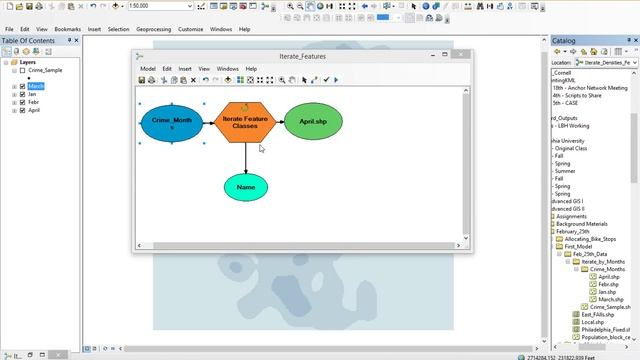Expand the Febr layer legend

[14, 102]
